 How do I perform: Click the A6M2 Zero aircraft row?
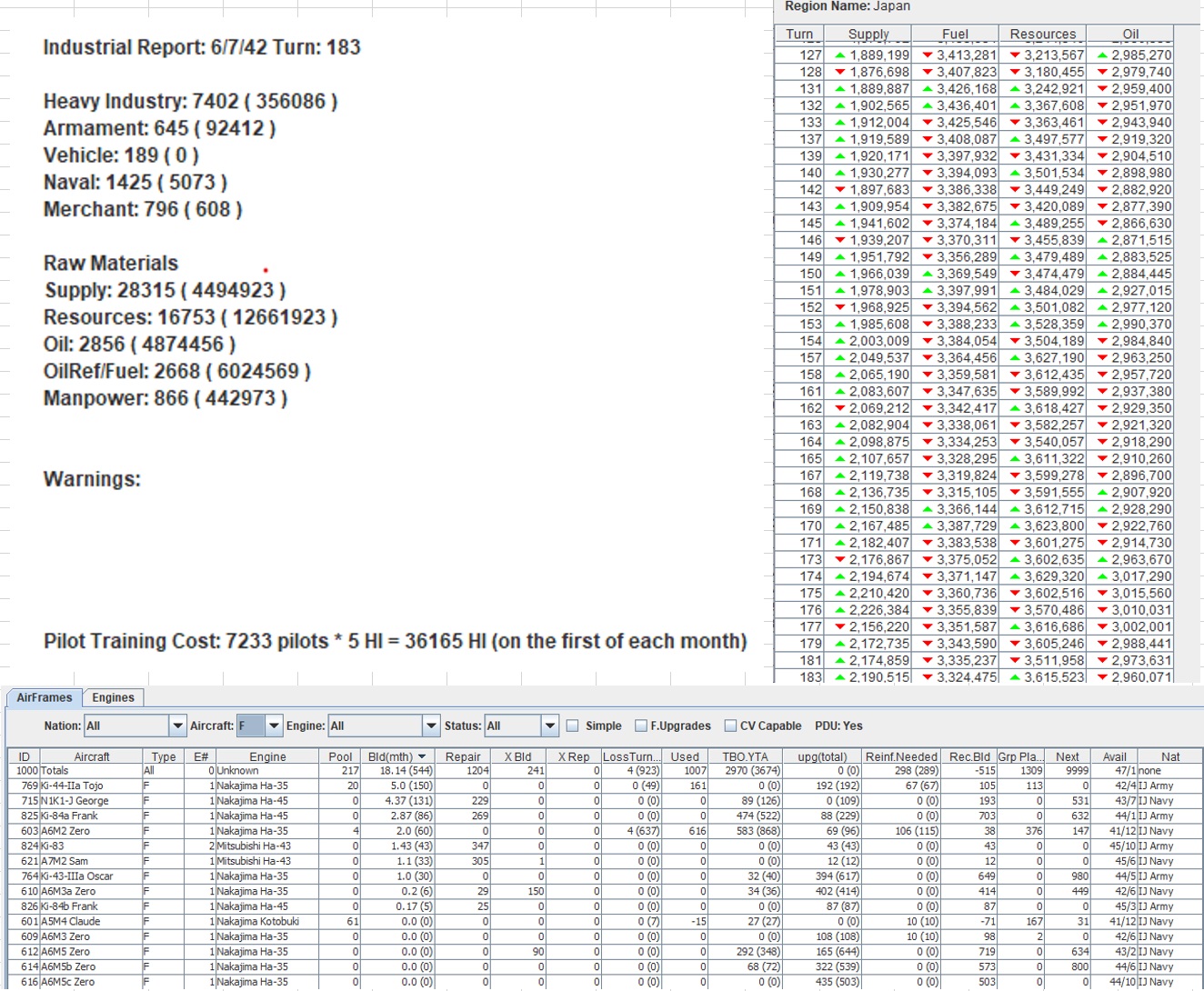605,831
